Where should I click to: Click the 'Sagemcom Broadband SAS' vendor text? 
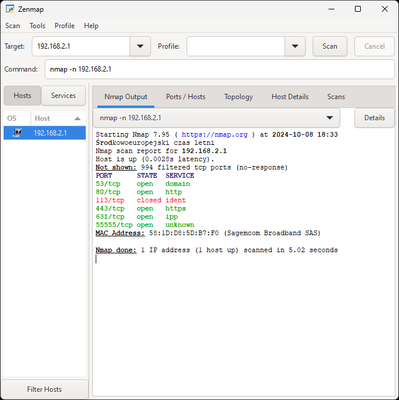pyautogui.click(x=272, y=233)
